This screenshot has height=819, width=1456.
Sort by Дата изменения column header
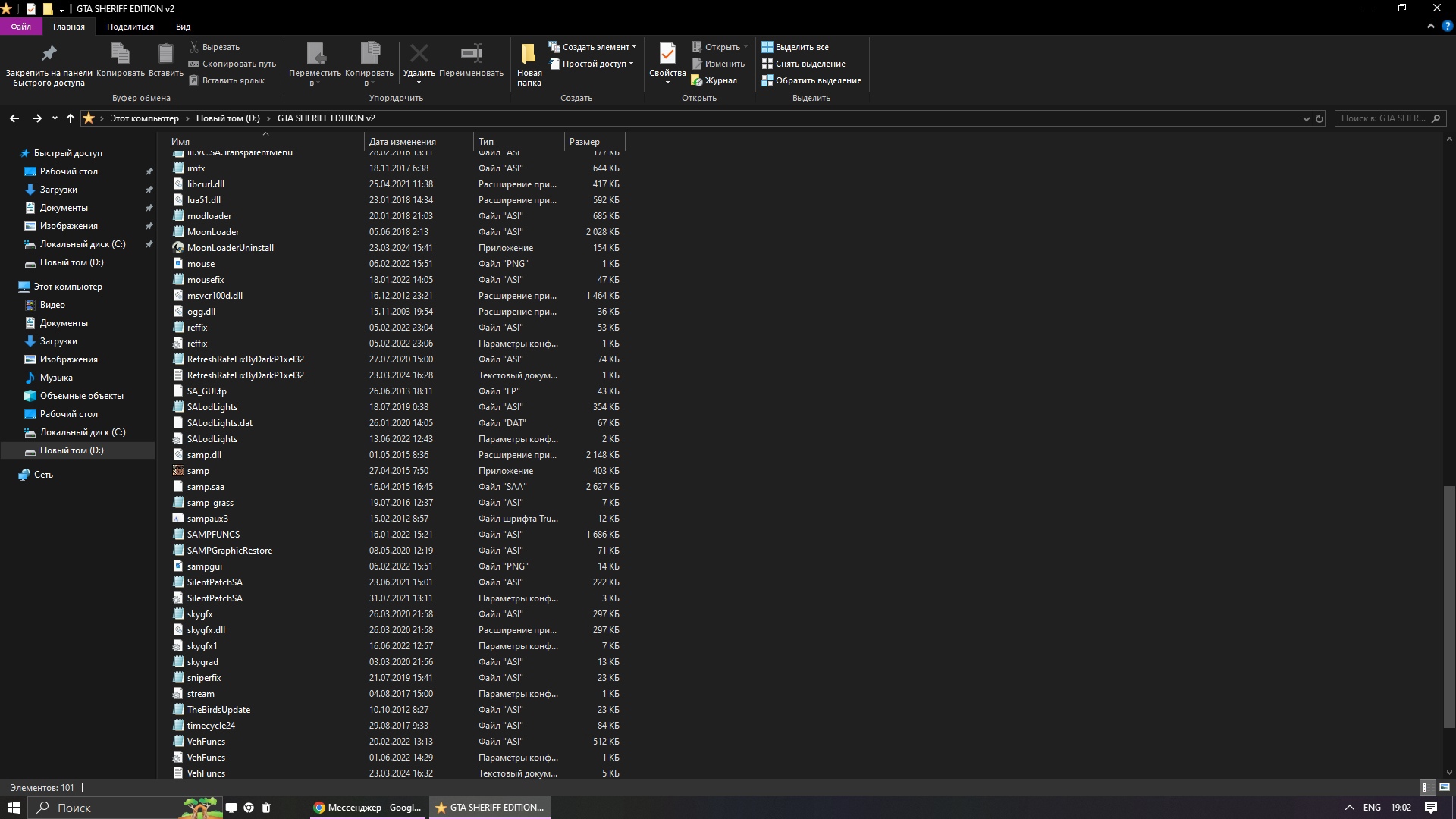click(419, 142)
